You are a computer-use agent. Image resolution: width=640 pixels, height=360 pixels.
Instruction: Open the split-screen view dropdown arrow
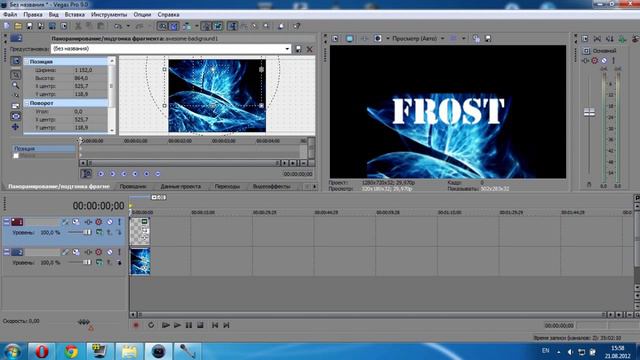(388, 38)
